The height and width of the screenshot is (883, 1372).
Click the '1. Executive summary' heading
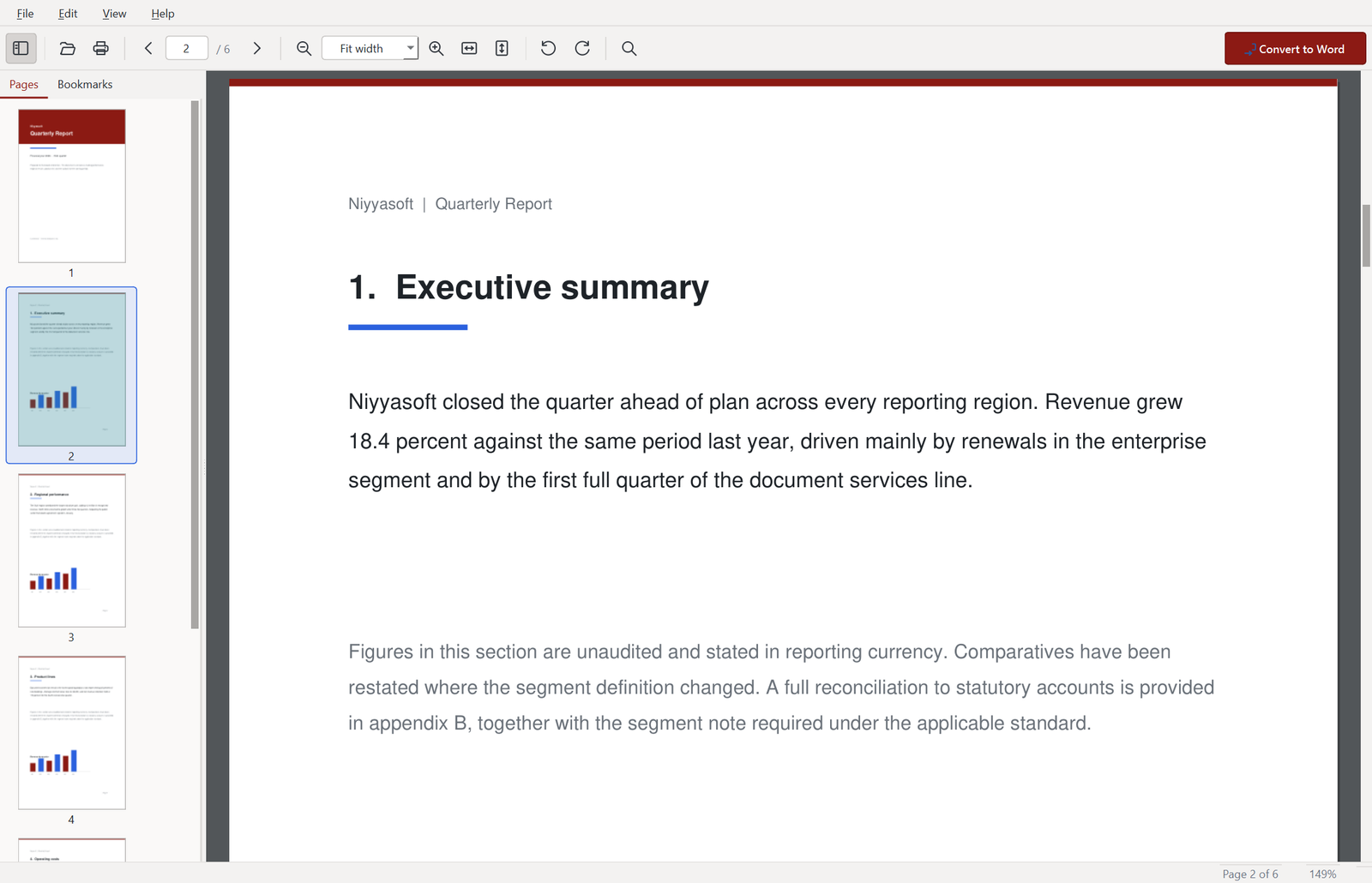528,287
